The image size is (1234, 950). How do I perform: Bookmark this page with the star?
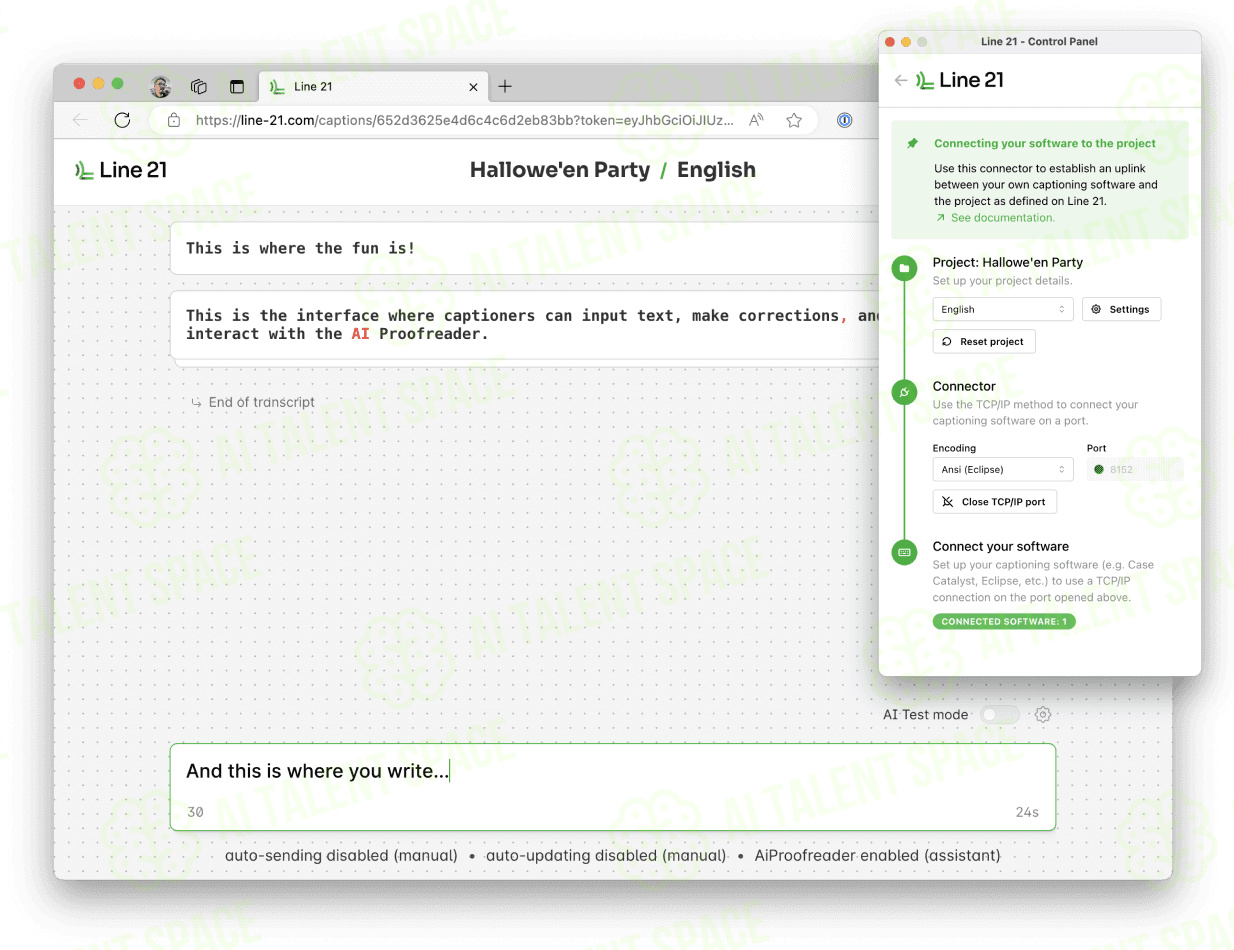tap(794, 120)
